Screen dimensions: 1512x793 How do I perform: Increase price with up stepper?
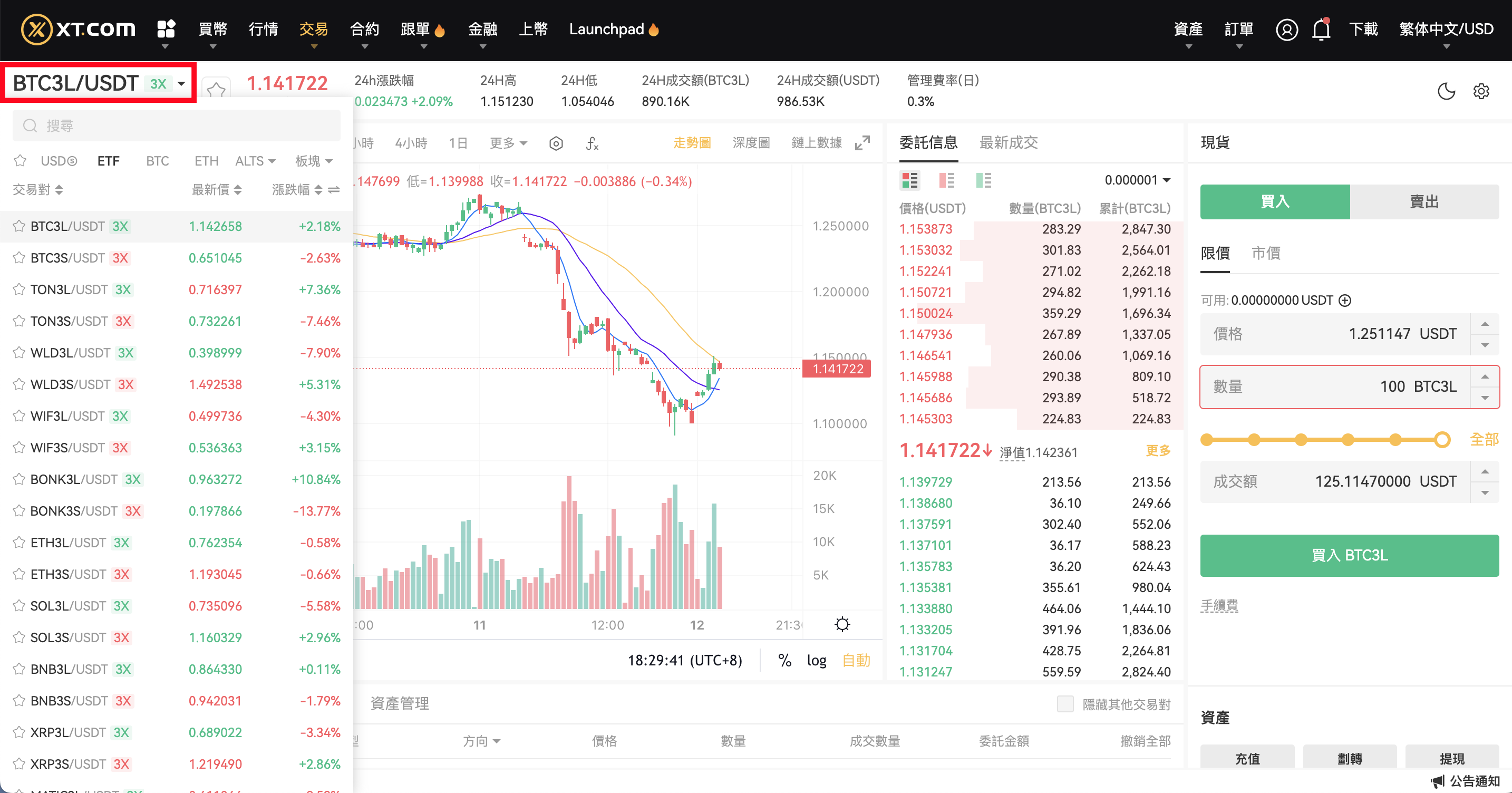click(1485, 324)
